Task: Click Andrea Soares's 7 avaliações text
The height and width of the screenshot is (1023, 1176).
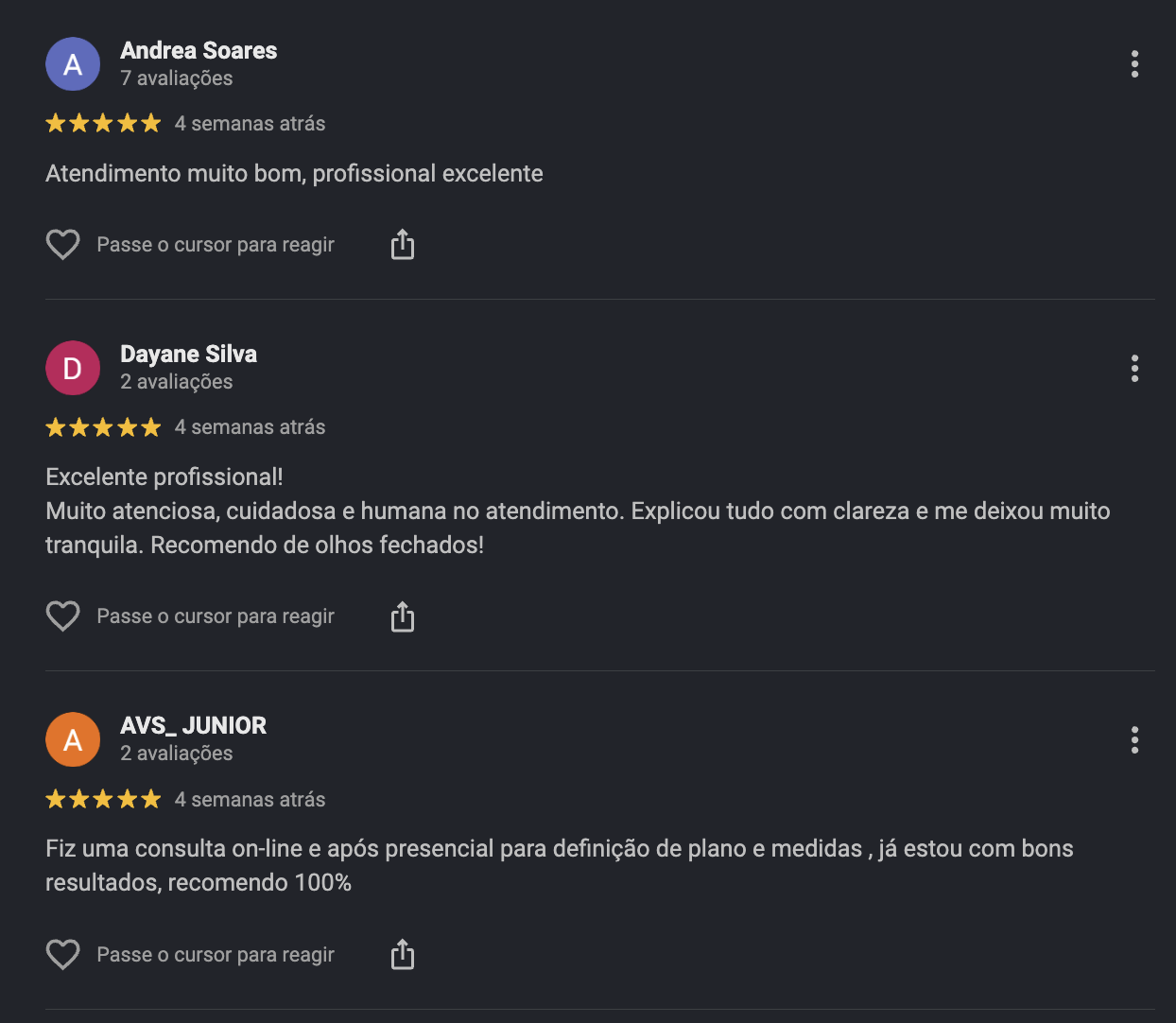Action: tap(176, 78)
